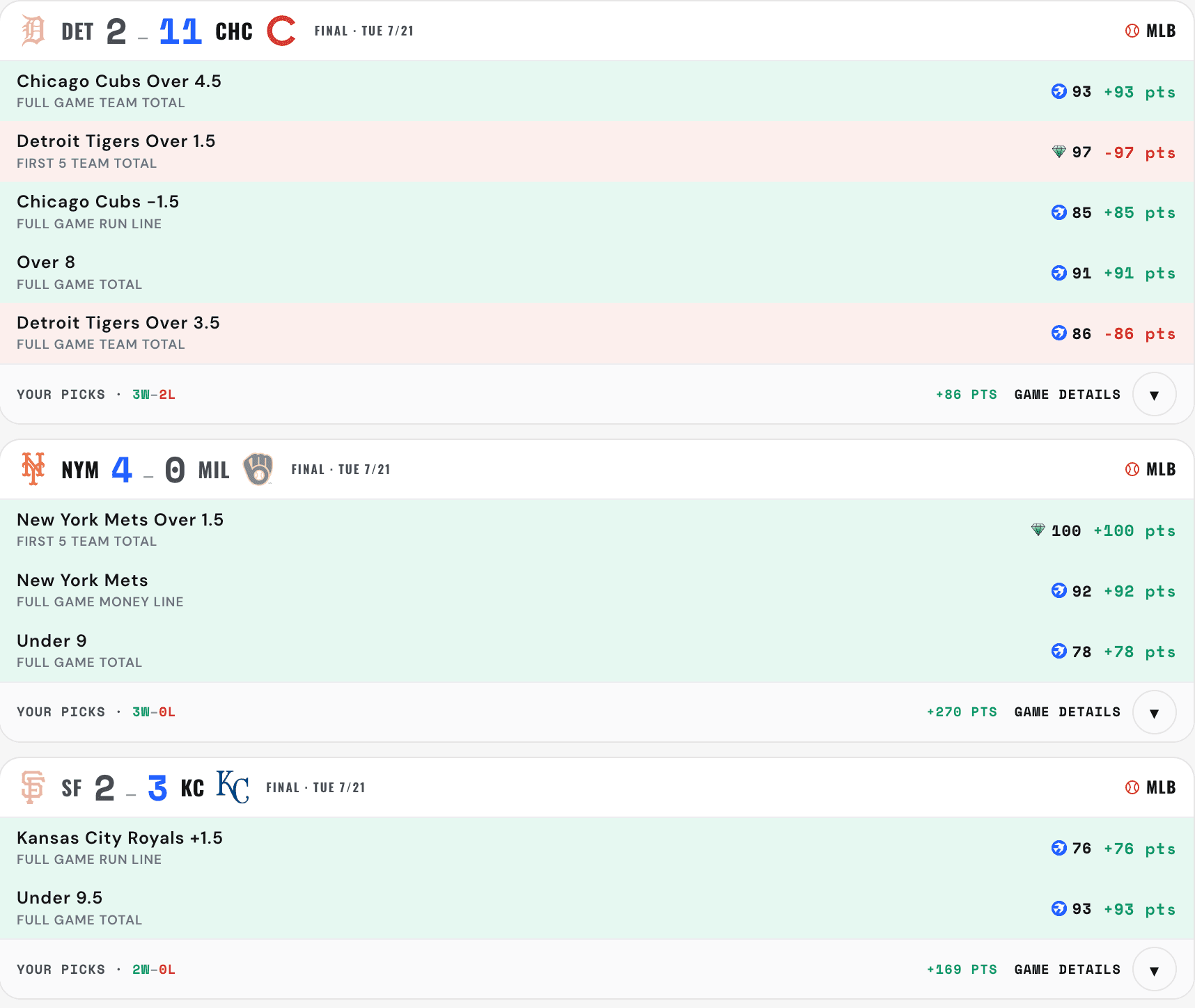Click the '+270 PTS' game total
1195x1008 pixels.
click(962, 712)
